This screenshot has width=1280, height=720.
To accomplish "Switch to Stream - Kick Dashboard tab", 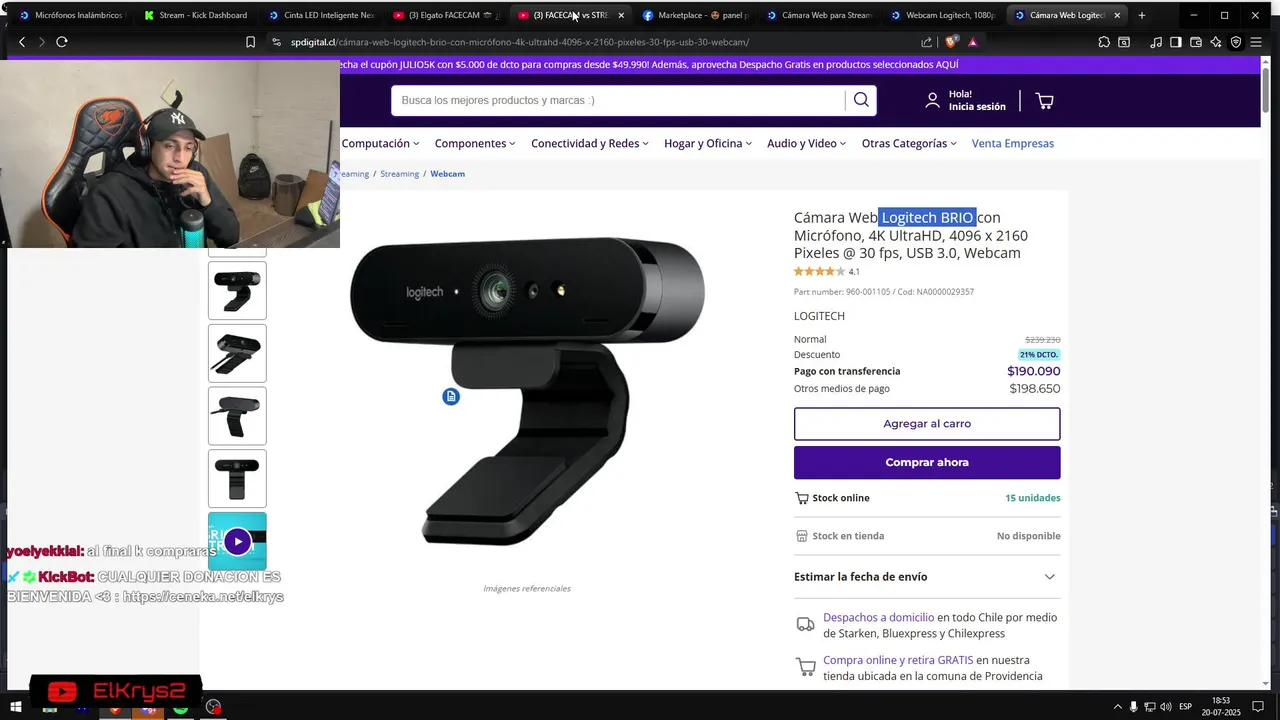I will (195, 15).
